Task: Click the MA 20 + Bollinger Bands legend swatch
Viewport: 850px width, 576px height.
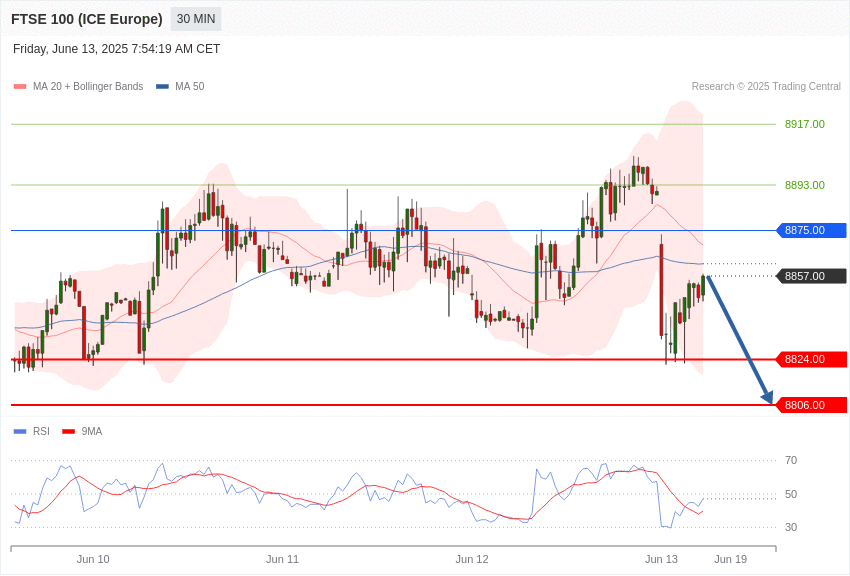Action: (20, 87)
